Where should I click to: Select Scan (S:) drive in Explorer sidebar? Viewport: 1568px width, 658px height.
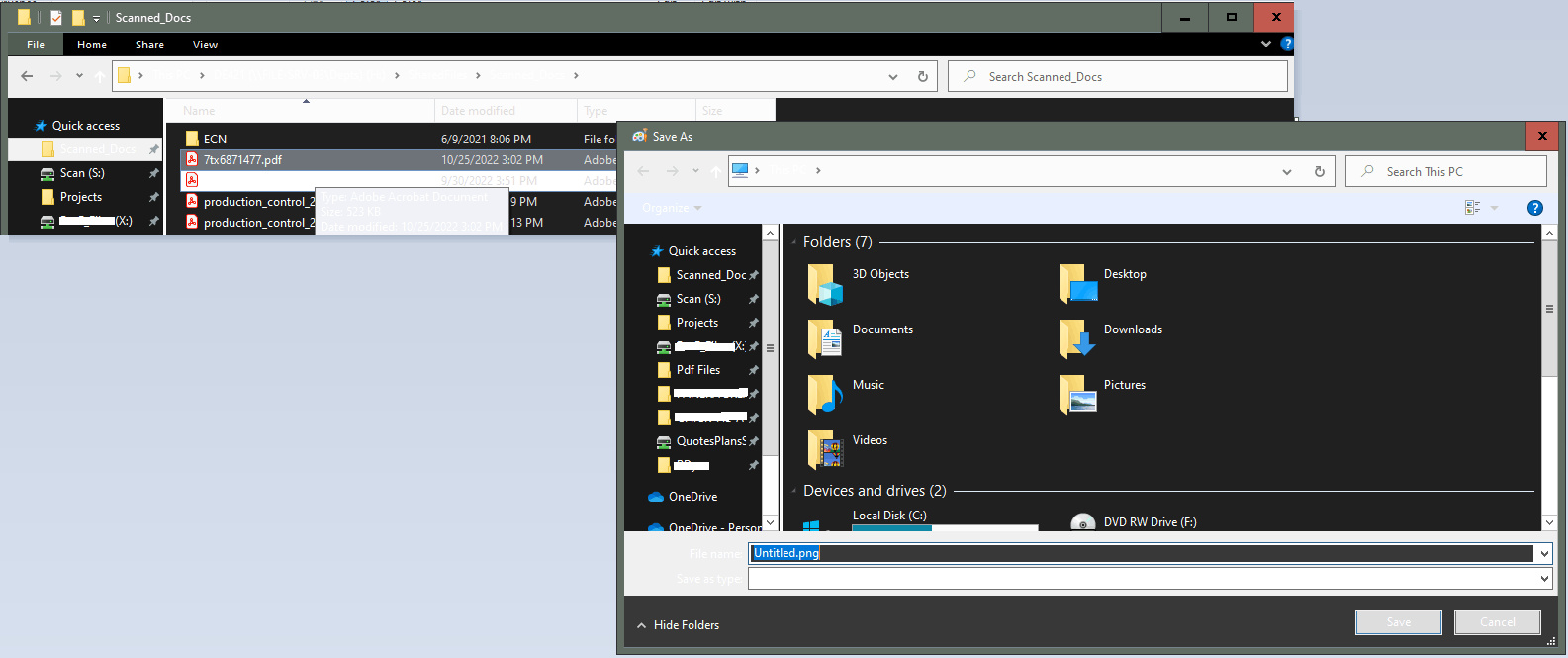(x=82, y=173)
